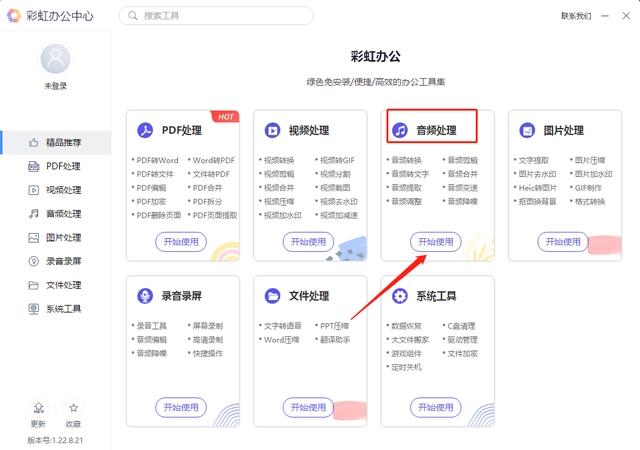Open the 视频截图 entry
Viewport: 640px width, 450px height.
(x=335, y=188)
